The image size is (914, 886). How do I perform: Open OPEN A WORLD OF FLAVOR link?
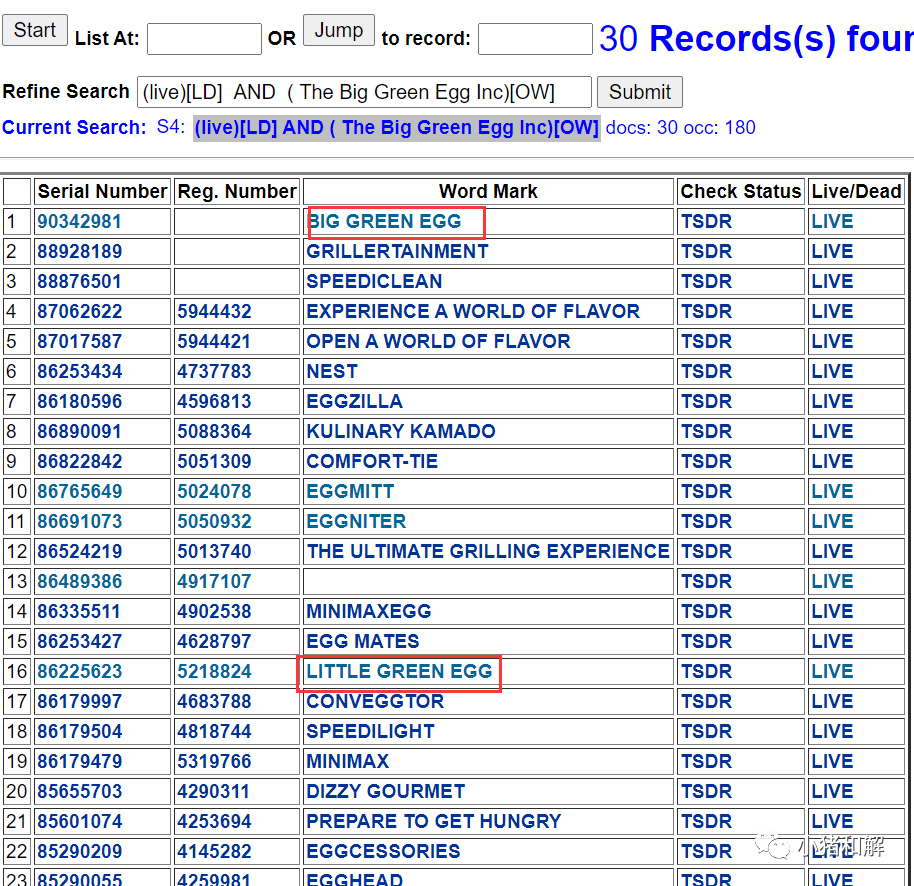438,342
